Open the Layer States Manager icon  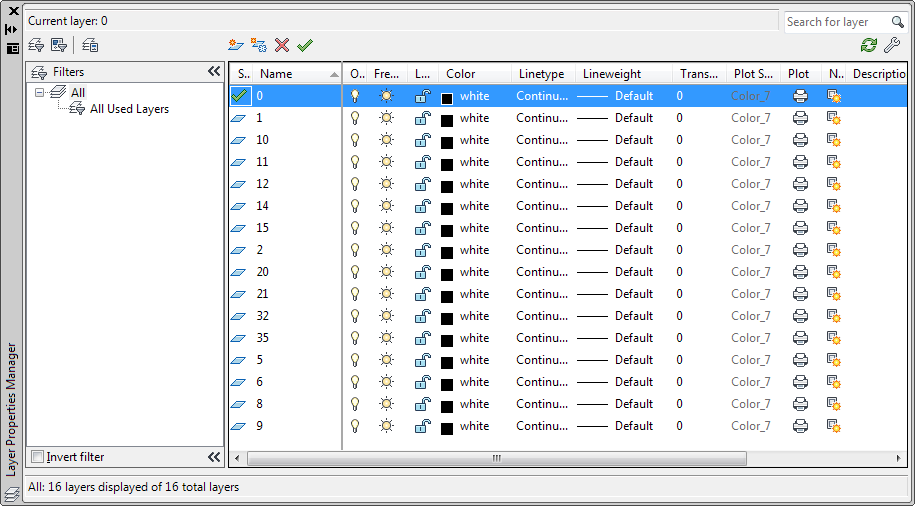pyautogui.click(x=90, y=45)
